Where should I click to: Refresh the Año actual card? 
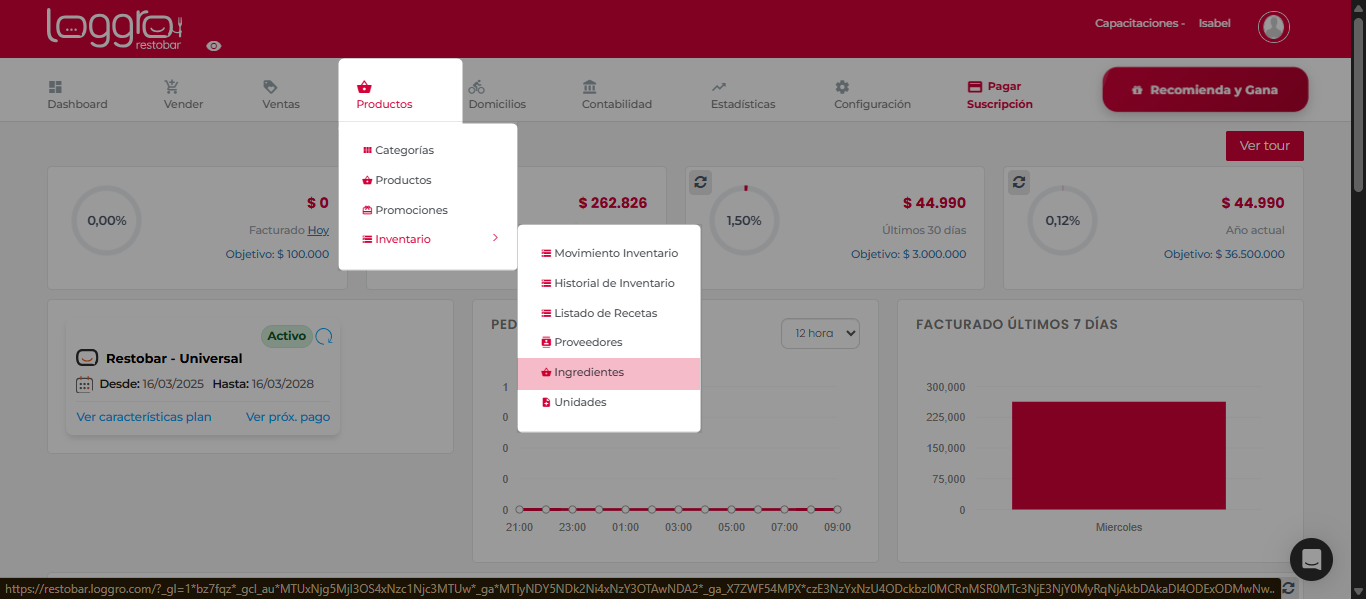pos(1019,182)
